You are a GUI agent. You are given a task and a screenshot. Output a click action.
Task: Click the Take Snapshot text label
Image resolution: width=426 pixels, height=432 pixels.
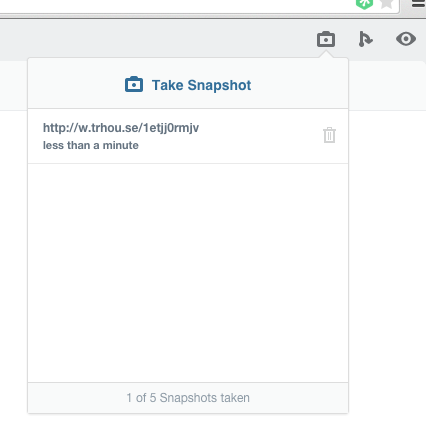pos(201,85)
